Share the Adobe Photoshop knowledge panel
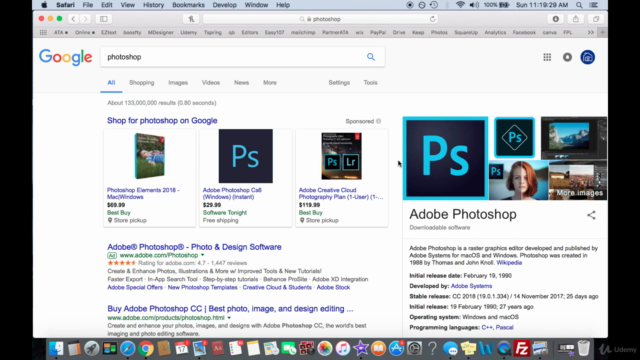 click(591, 215)
